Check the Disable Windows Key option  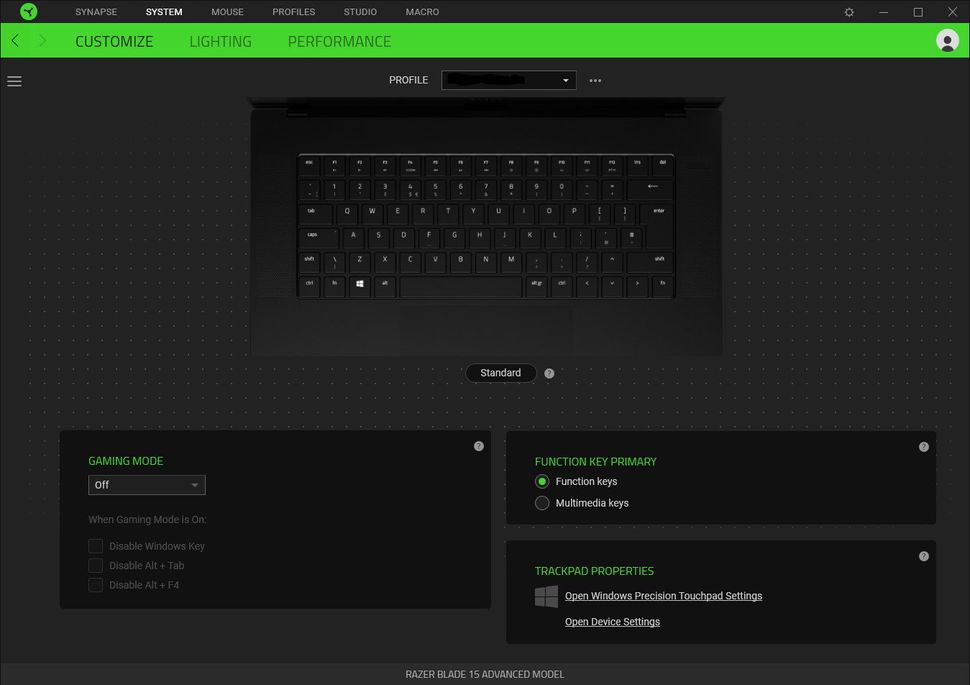pos(96,546)
